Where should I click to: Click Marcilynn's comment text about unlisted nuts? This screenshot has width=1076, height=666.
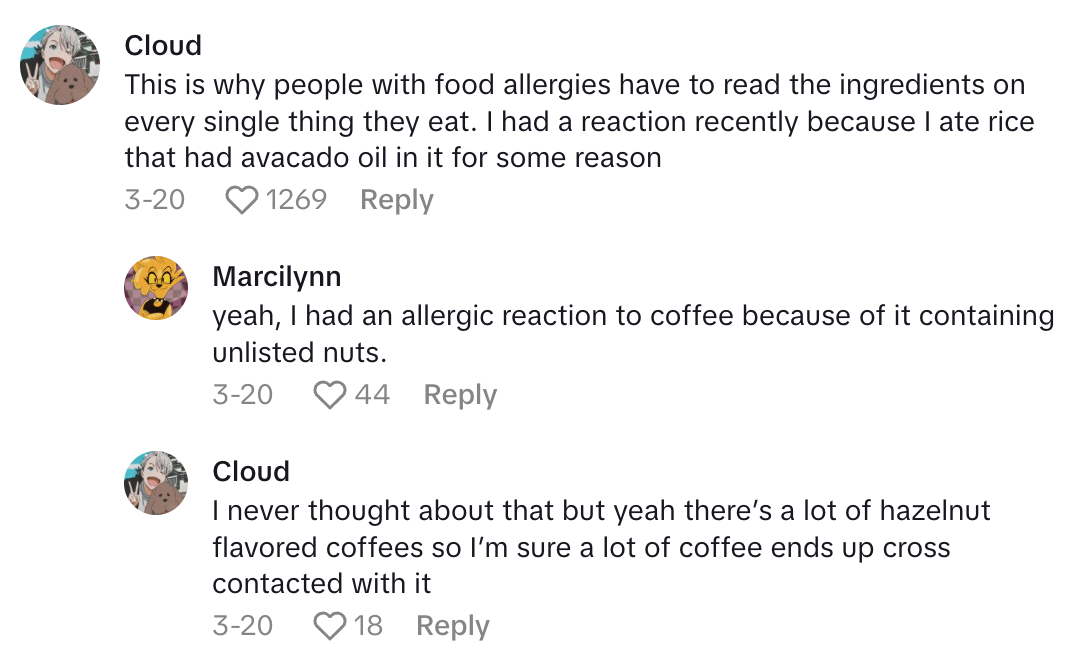point(632,334)
